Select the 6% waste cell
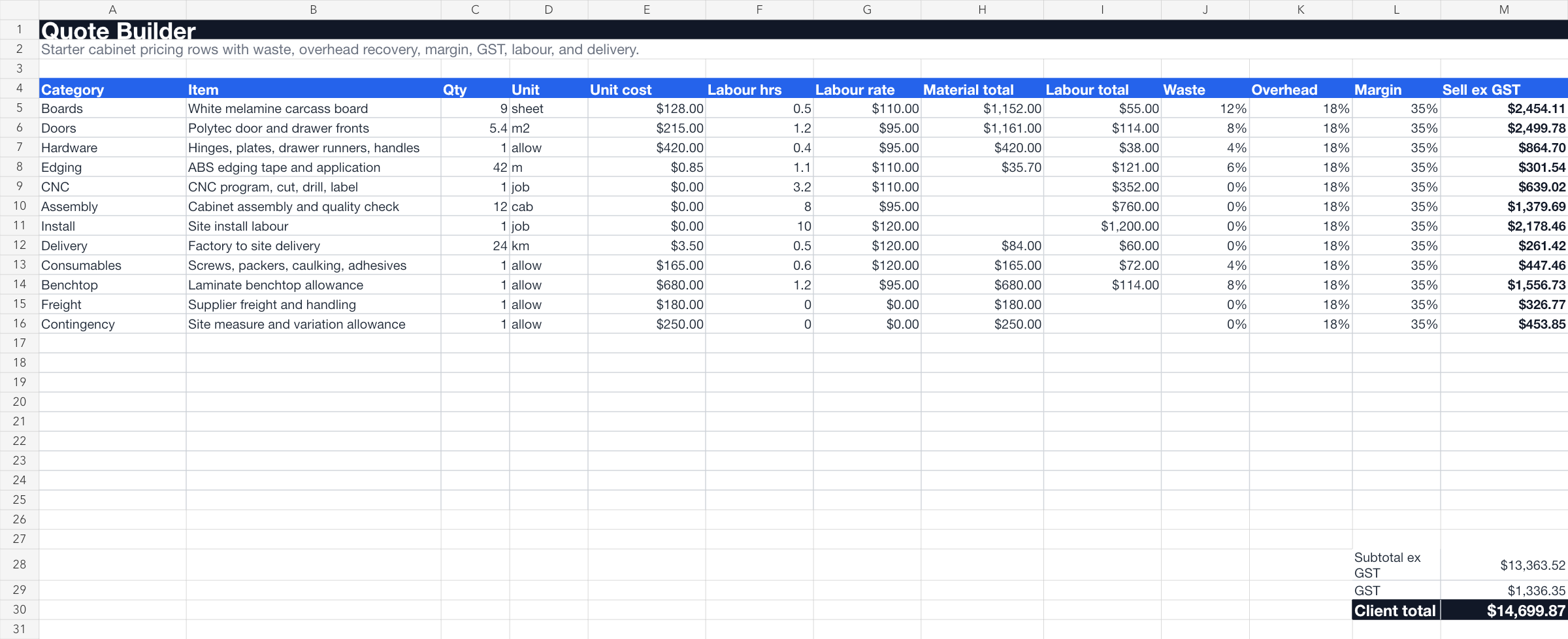This screenshot has width=1568, height=639. (1205, 167)
